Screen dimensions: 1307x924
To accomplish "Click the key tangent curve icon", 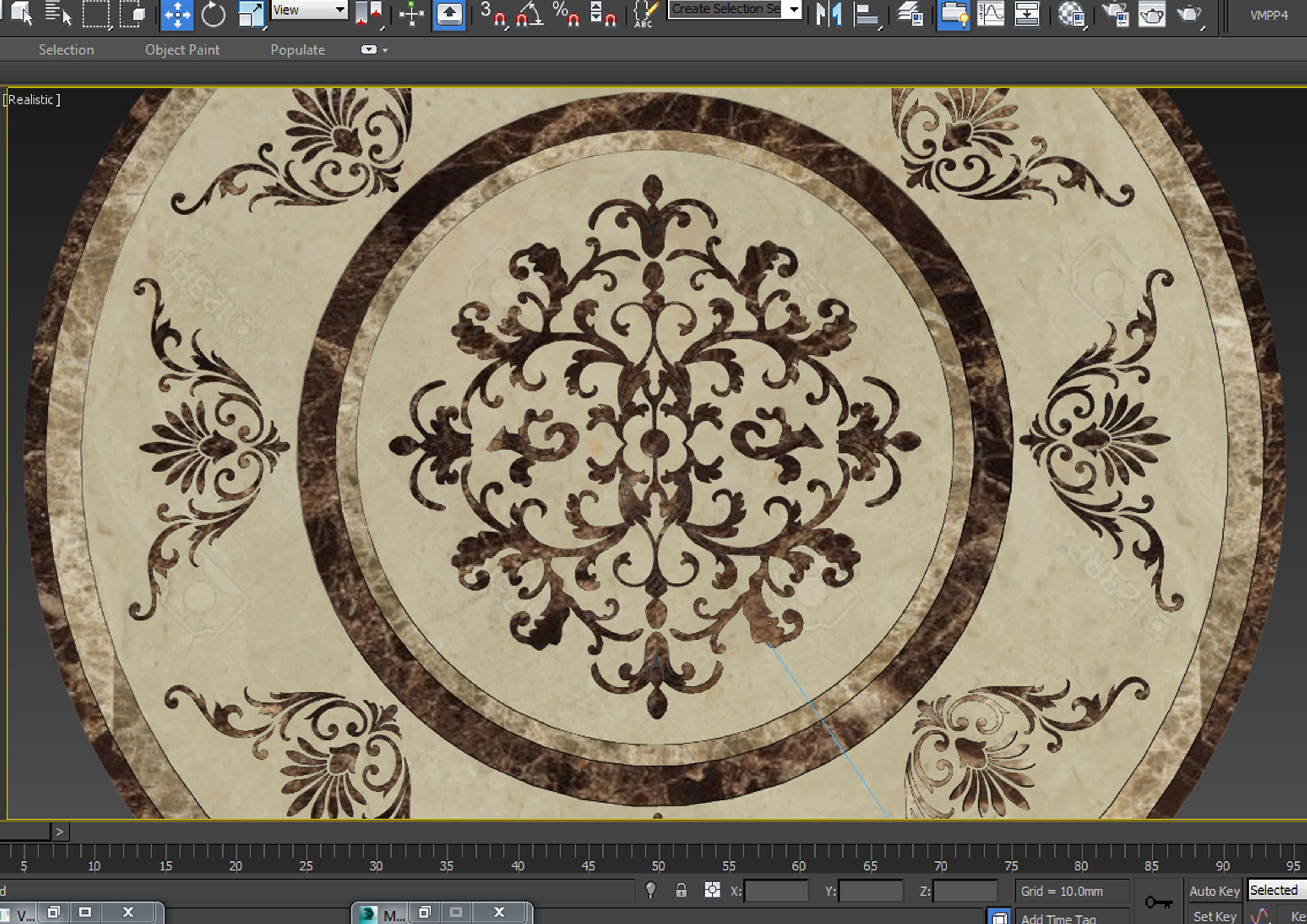I will pyautogui.click(x=1260, y=916).
